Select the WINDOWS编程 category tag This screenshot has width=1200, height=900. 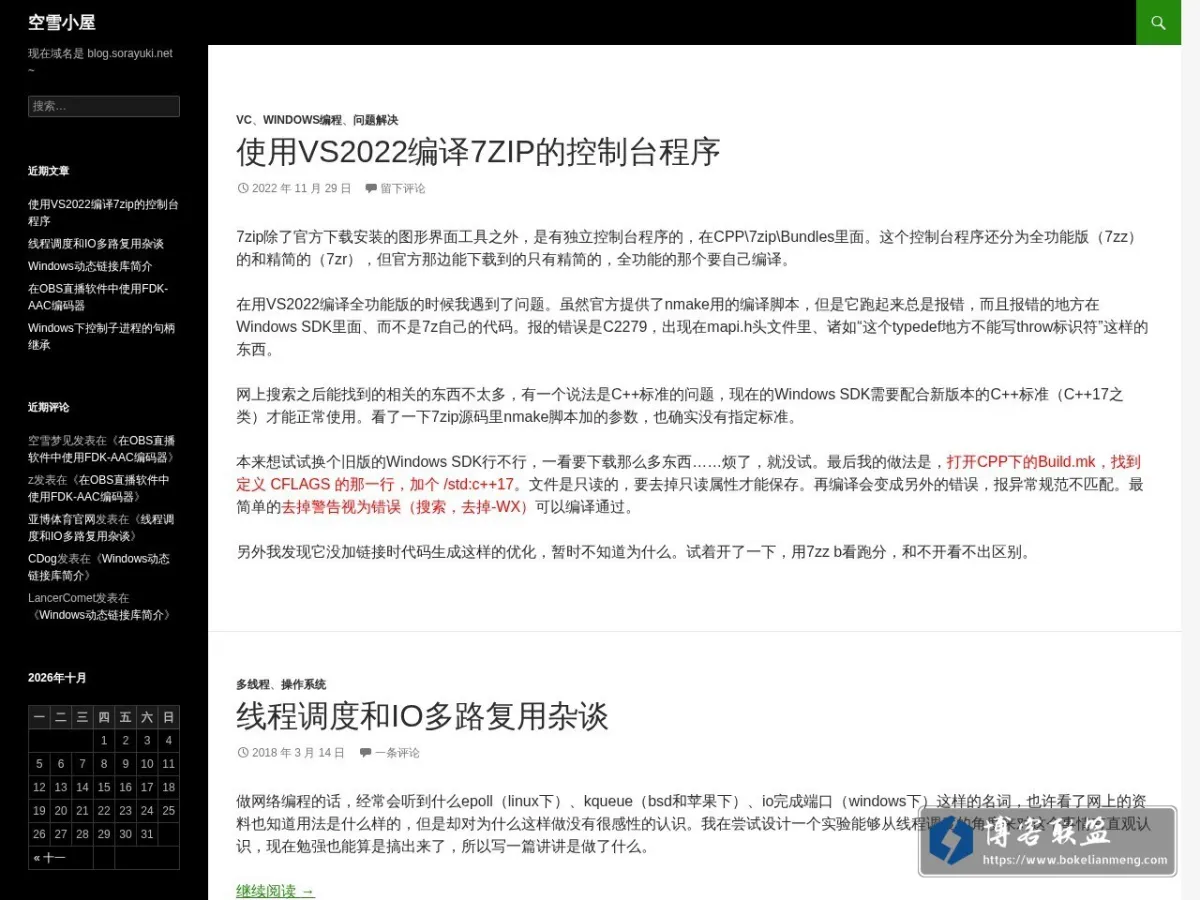coord(302,120)
